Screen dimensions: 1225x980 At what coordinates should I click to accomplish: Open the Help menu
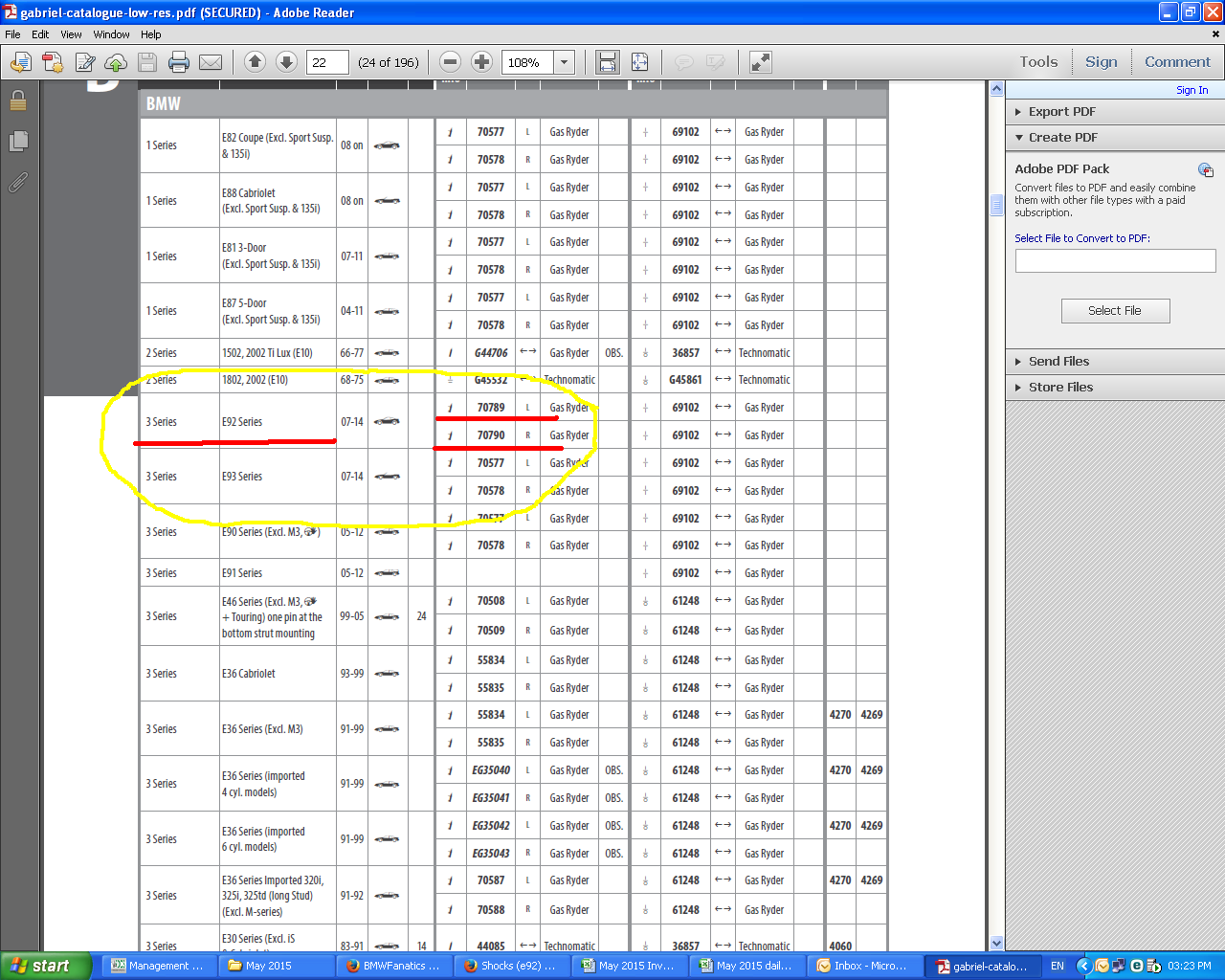[151, 34]
